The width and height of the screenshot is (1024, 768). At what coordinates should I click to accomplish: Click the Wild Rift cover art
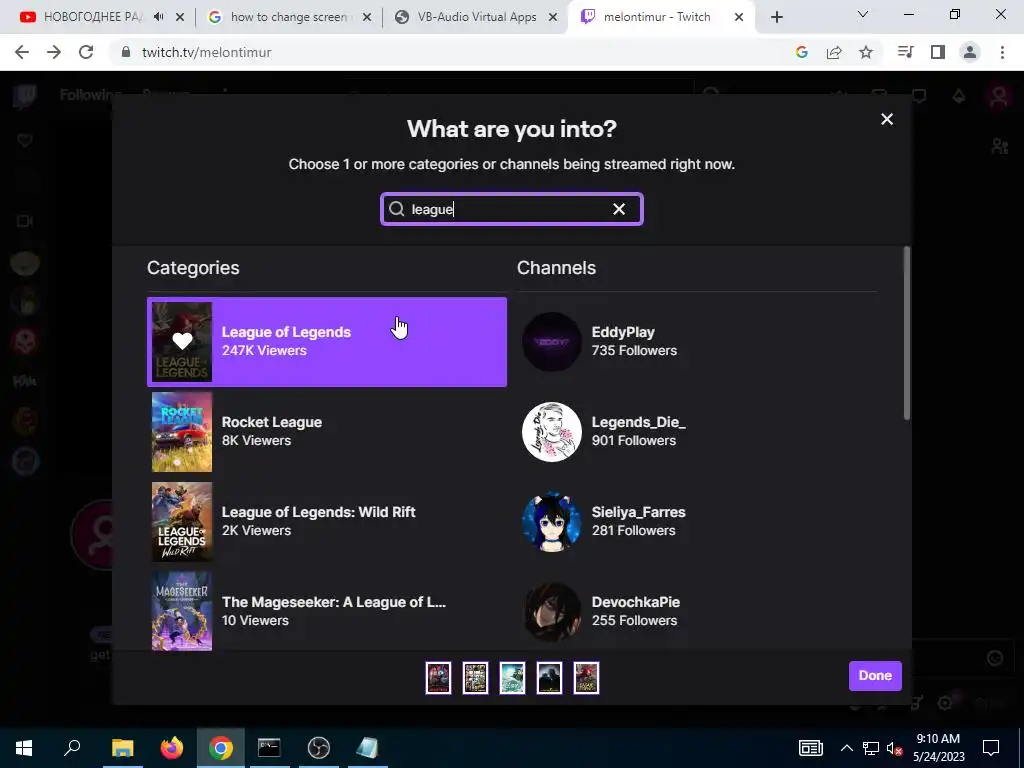[182, 522]
